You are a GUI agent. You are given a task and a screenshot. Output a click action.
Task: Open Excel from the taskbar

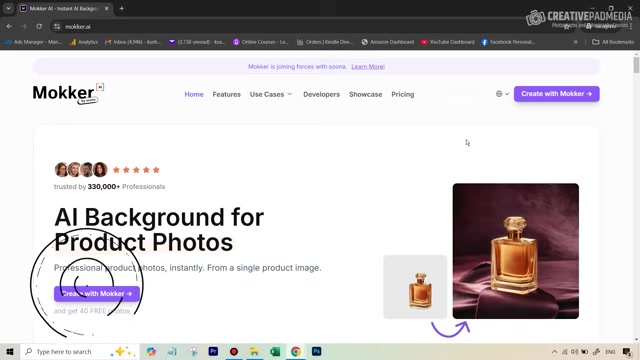[275, 351]
